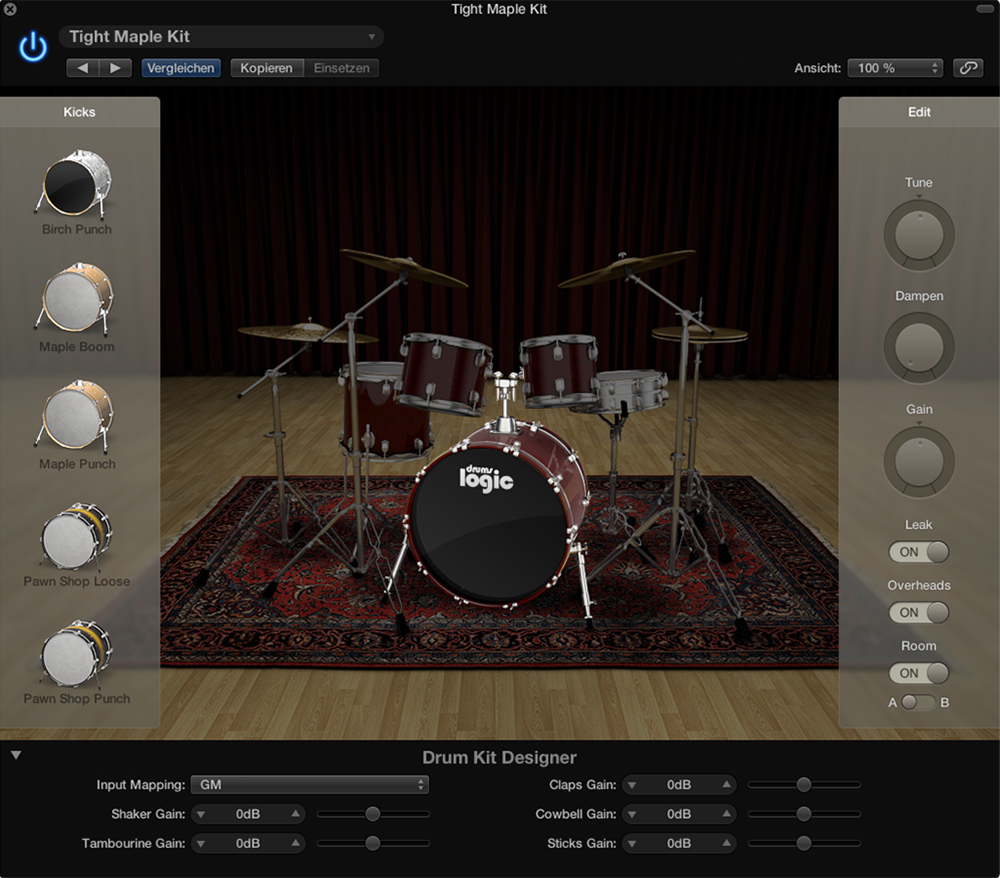The height and width of the screenshot is (878, 1000).
Task: Go to the previous preset arrow
Action: [83, 68]
